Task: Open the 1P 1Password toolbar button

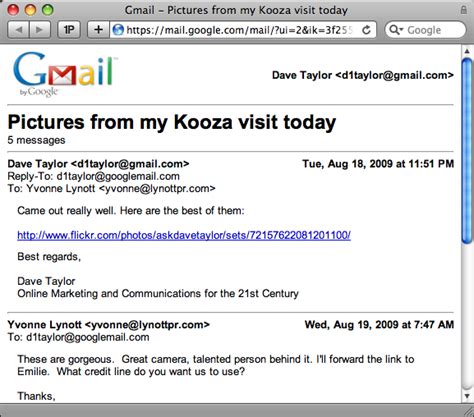Action: pos(69,30)
